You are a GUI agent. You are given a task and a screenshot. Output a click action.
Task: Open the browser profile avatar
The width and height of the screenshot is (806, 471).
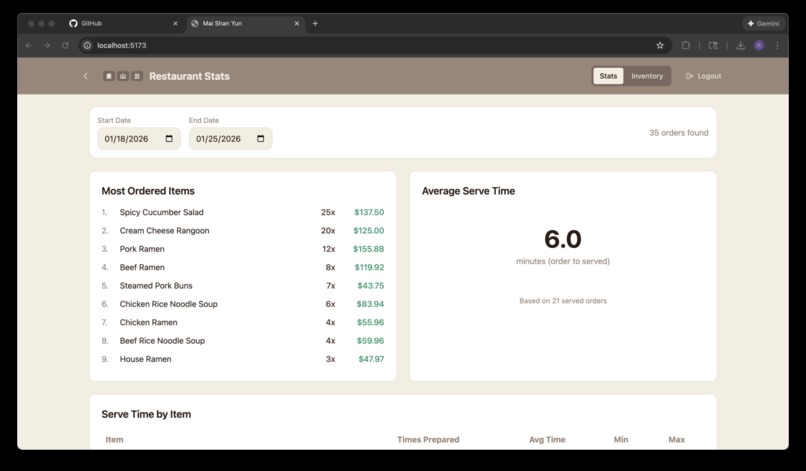click(759, 45)
